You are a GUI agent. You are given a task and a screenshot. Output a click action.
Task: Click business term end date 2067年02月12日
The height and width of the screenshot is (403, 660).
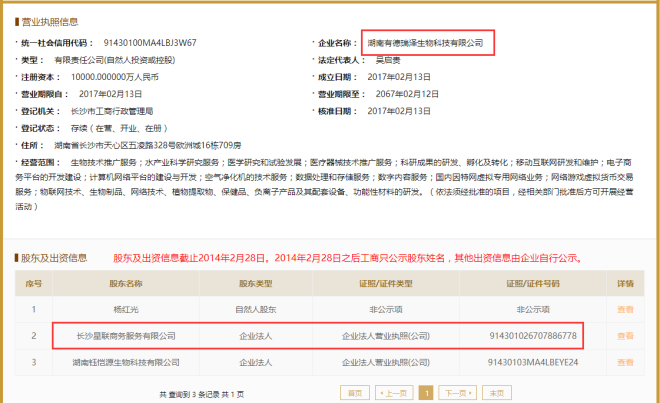tap(407, 94)
